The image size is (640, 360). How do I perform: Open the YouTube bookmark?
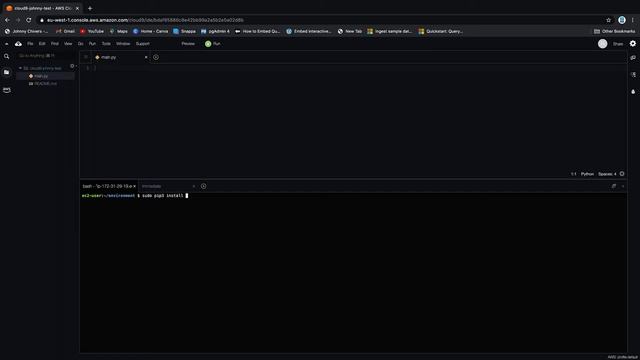pos(92,31)
